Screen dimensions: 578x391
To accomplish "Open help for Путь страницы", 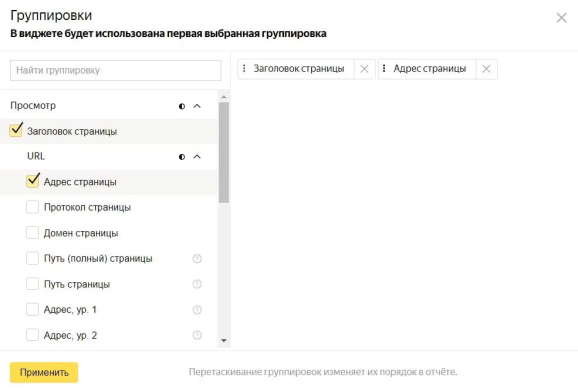I will tap(197, 284).
